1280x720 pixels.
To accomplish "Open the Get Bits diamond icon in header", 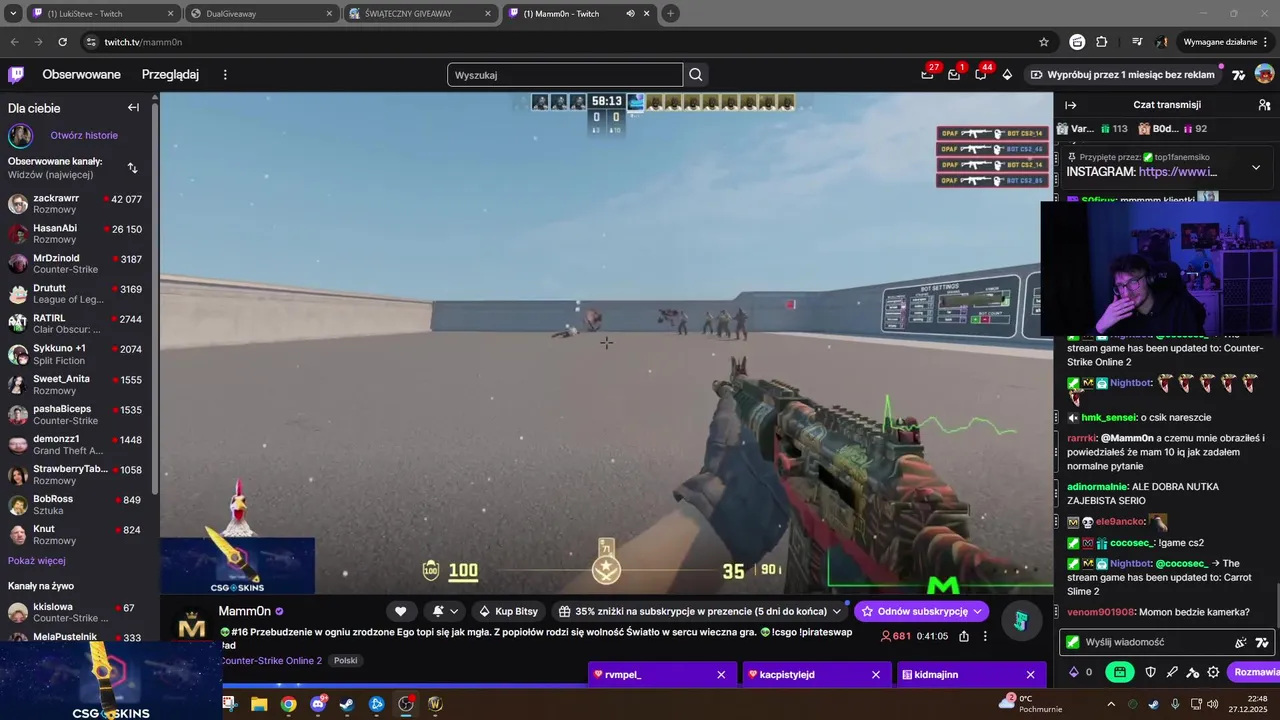I will click(1007, 75).
